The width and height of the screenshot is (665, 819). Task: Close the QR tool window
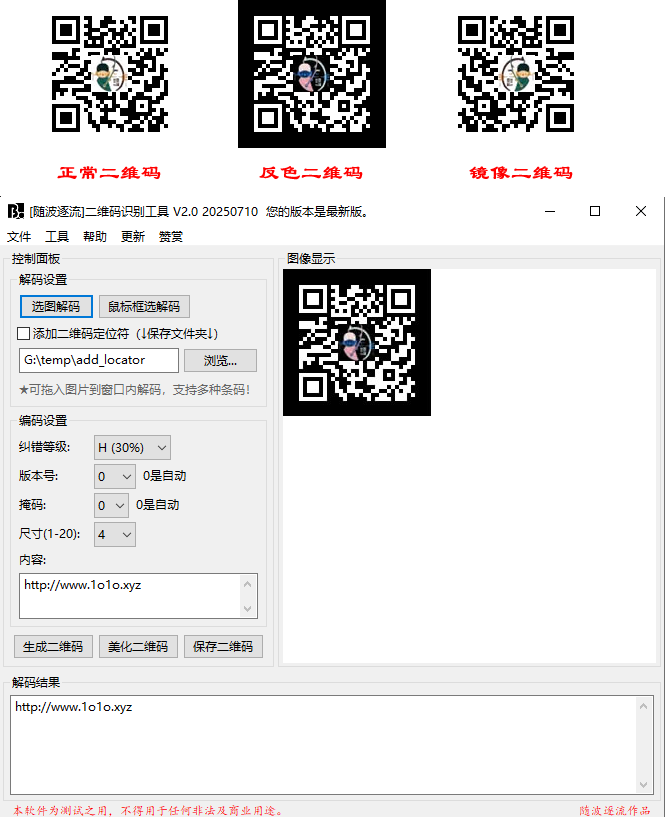click(641, 211)
